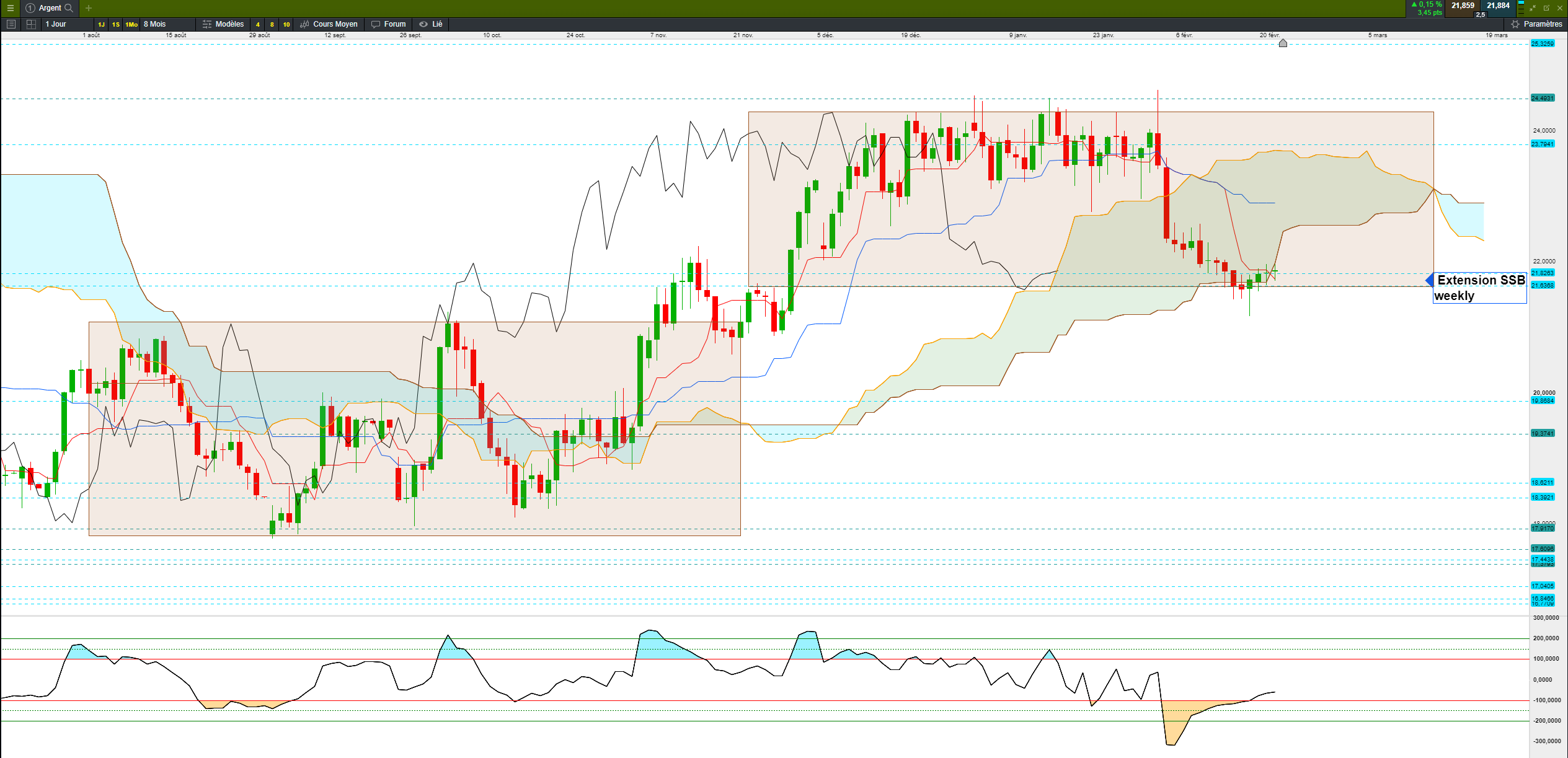Click the shrink window arrows icon

click(x=1533, y=8)
